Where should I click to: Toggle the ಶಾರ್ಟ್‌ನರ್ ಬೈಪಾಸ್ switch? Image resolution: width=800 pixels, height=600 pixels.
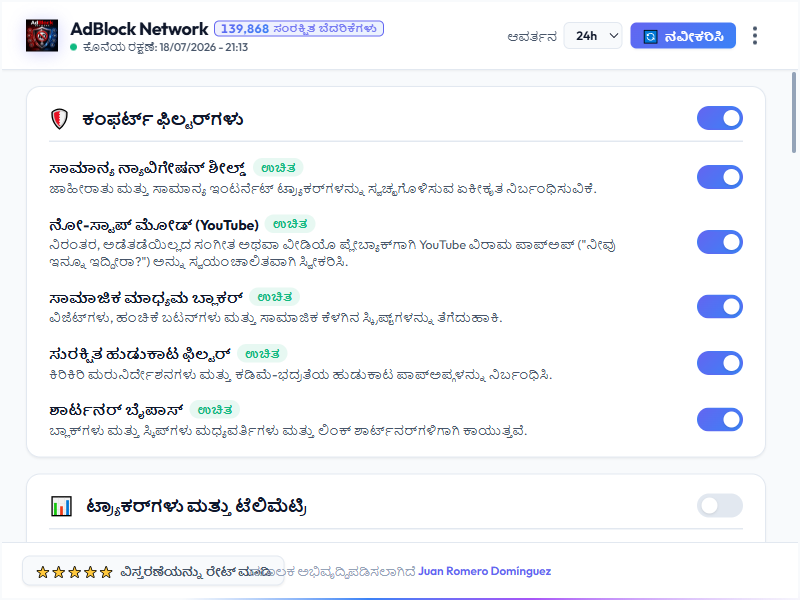719,419
